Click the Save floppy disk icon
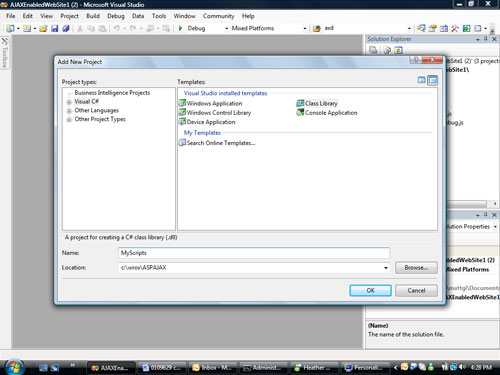Image resolution: width=500 pixels, height=375 pixels. tap(55, 28)
